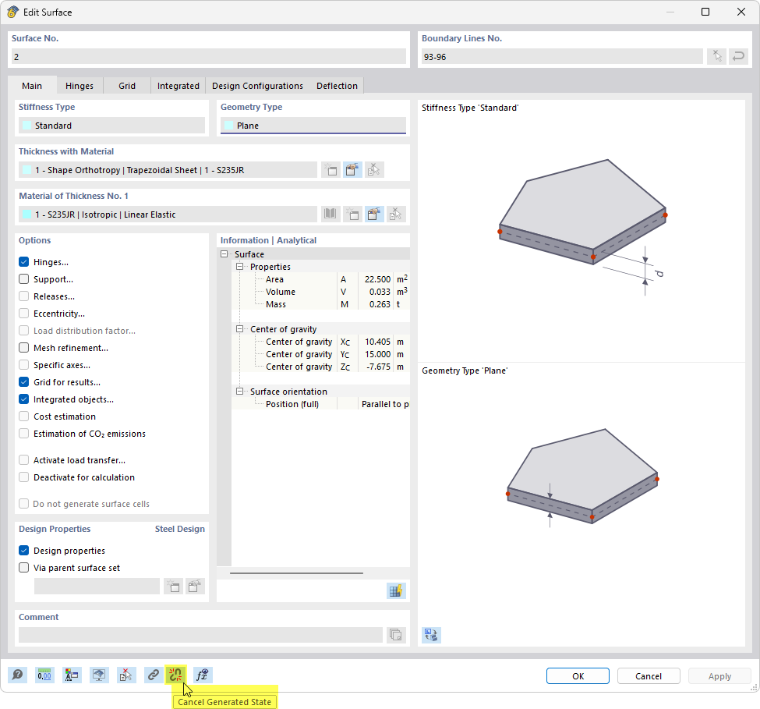
Task: Click the material library icon
Action: tap(330, 214)
